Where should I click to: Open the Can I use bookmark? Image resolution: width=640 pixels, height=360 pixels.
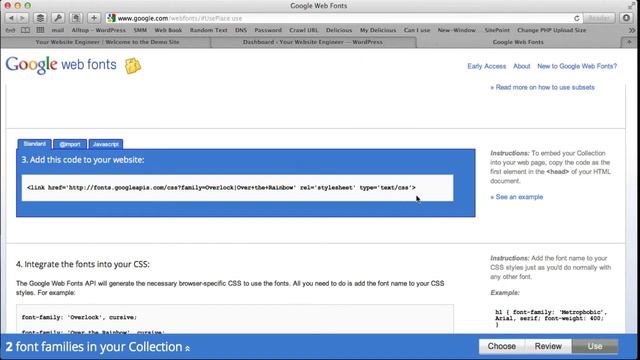click(417, 30)
